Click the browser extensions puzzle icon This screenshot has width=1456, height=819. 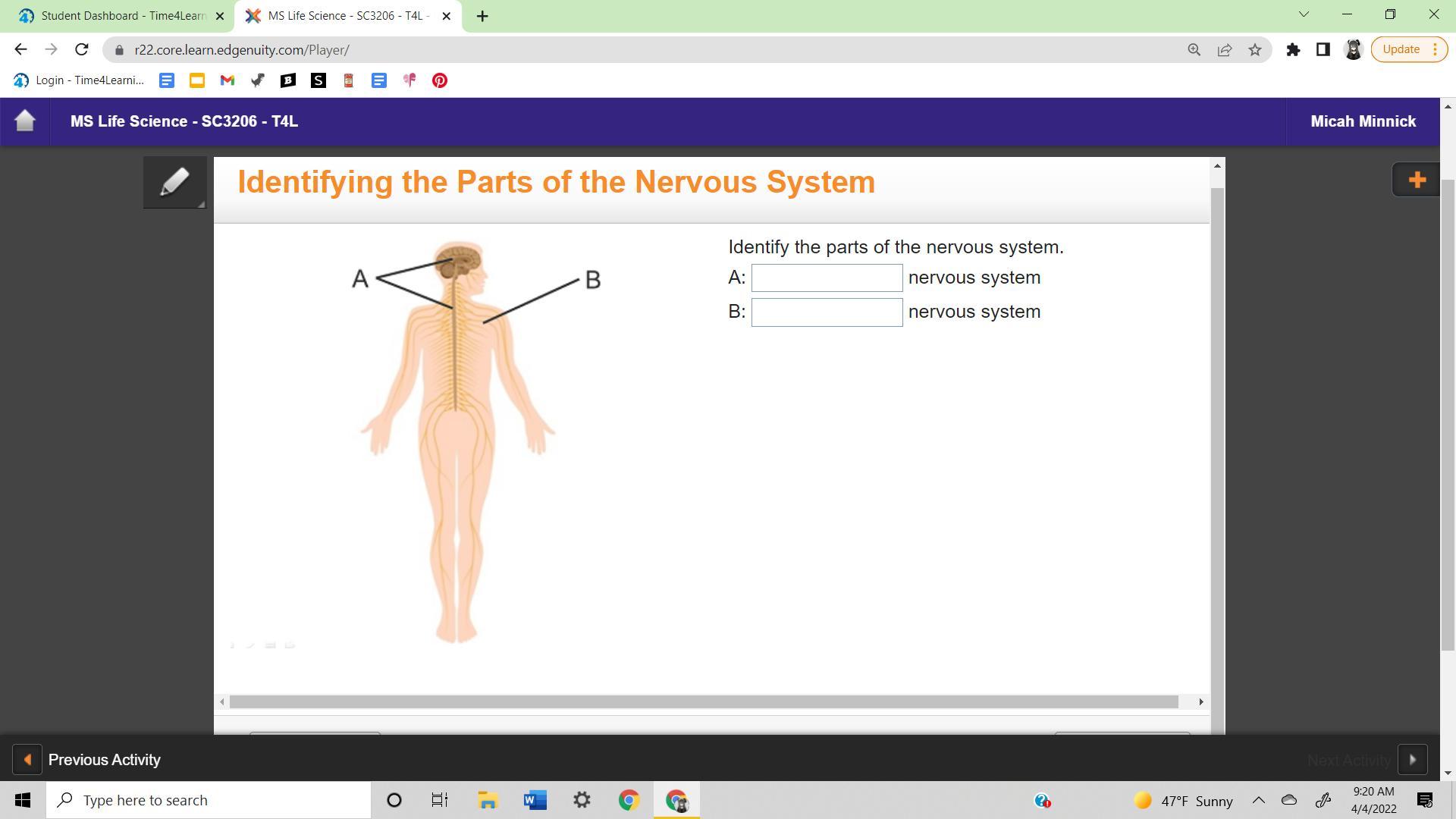click(x=1293, y=50)
